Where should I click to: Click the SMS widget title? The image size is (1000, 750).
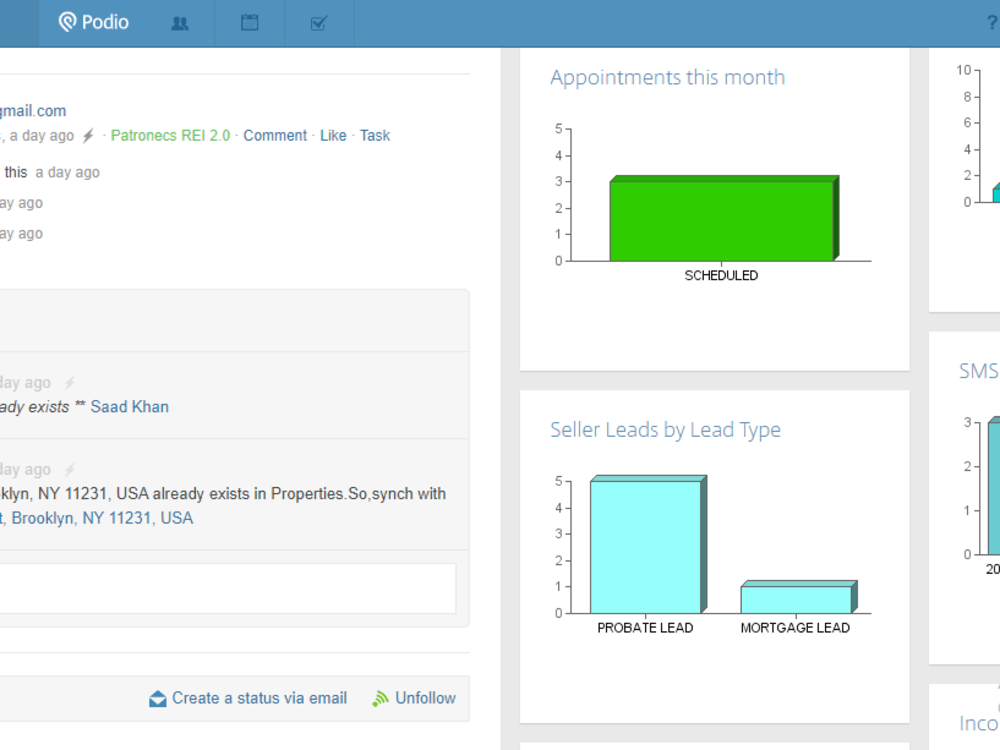979,371
